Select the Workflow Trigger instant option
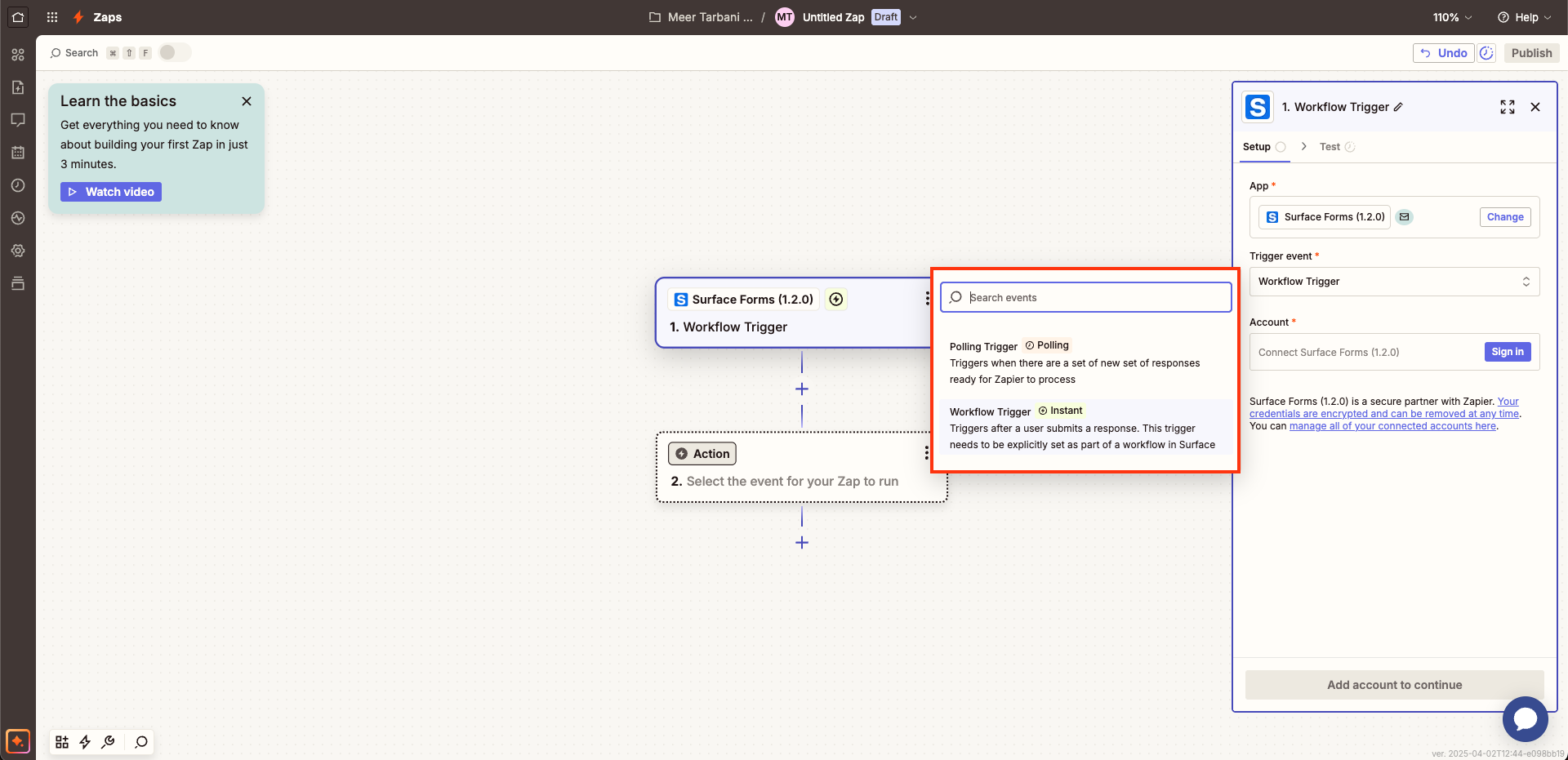 coord(1086,428)
